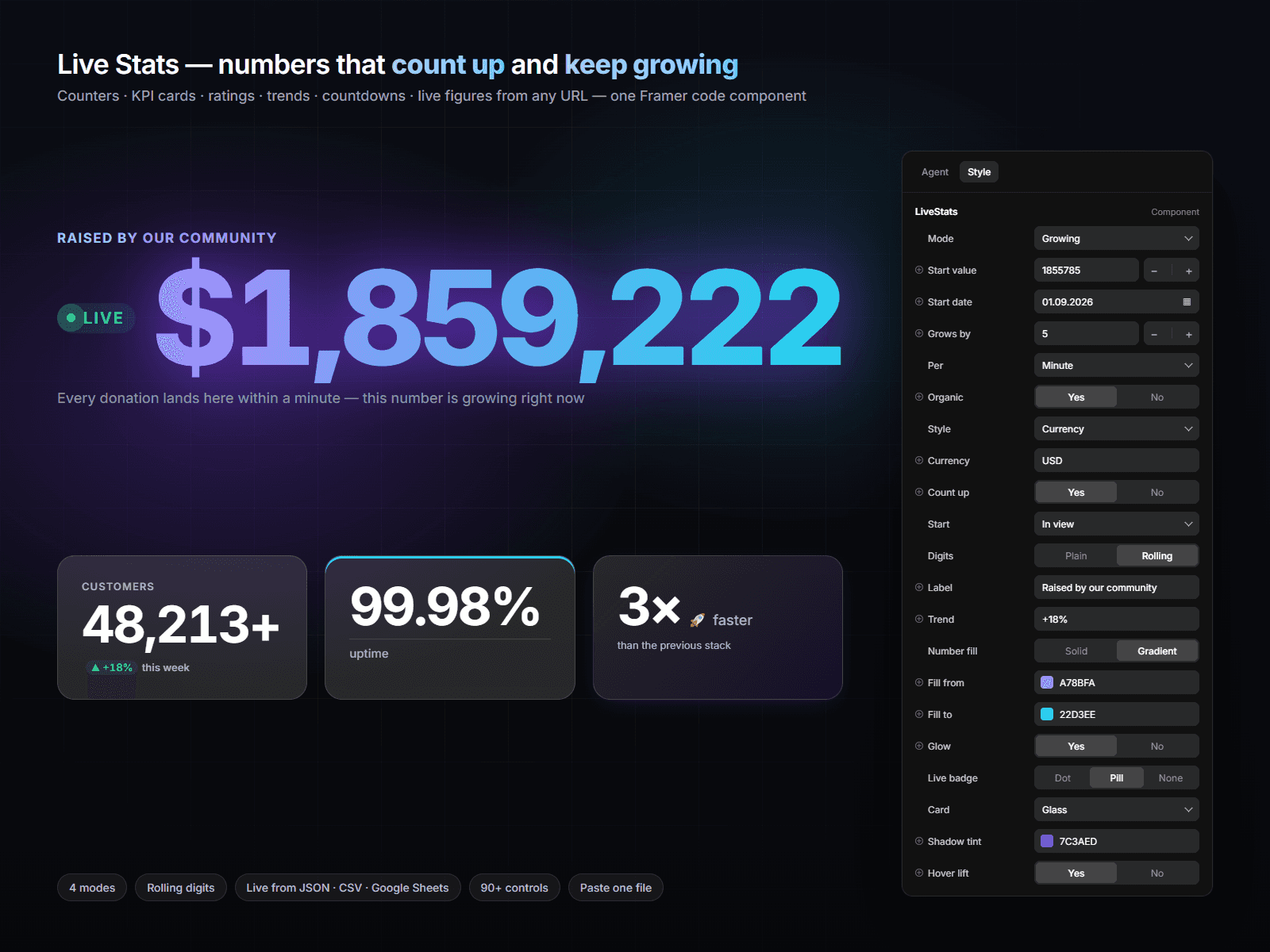
Task: Switch to the Agent tab
Action: coord(935,172)
